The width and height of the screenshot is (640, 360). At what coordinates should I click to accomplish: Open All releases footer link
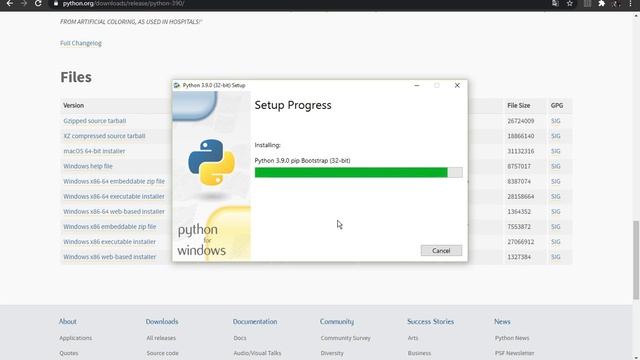coord(161,338)
